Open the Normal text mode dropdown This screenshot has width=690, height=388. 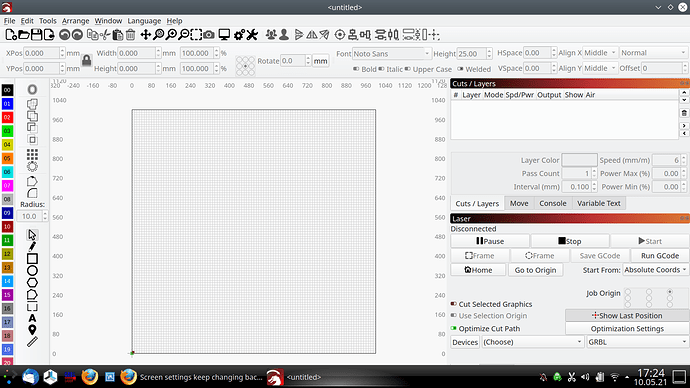(x=653, y=53)
